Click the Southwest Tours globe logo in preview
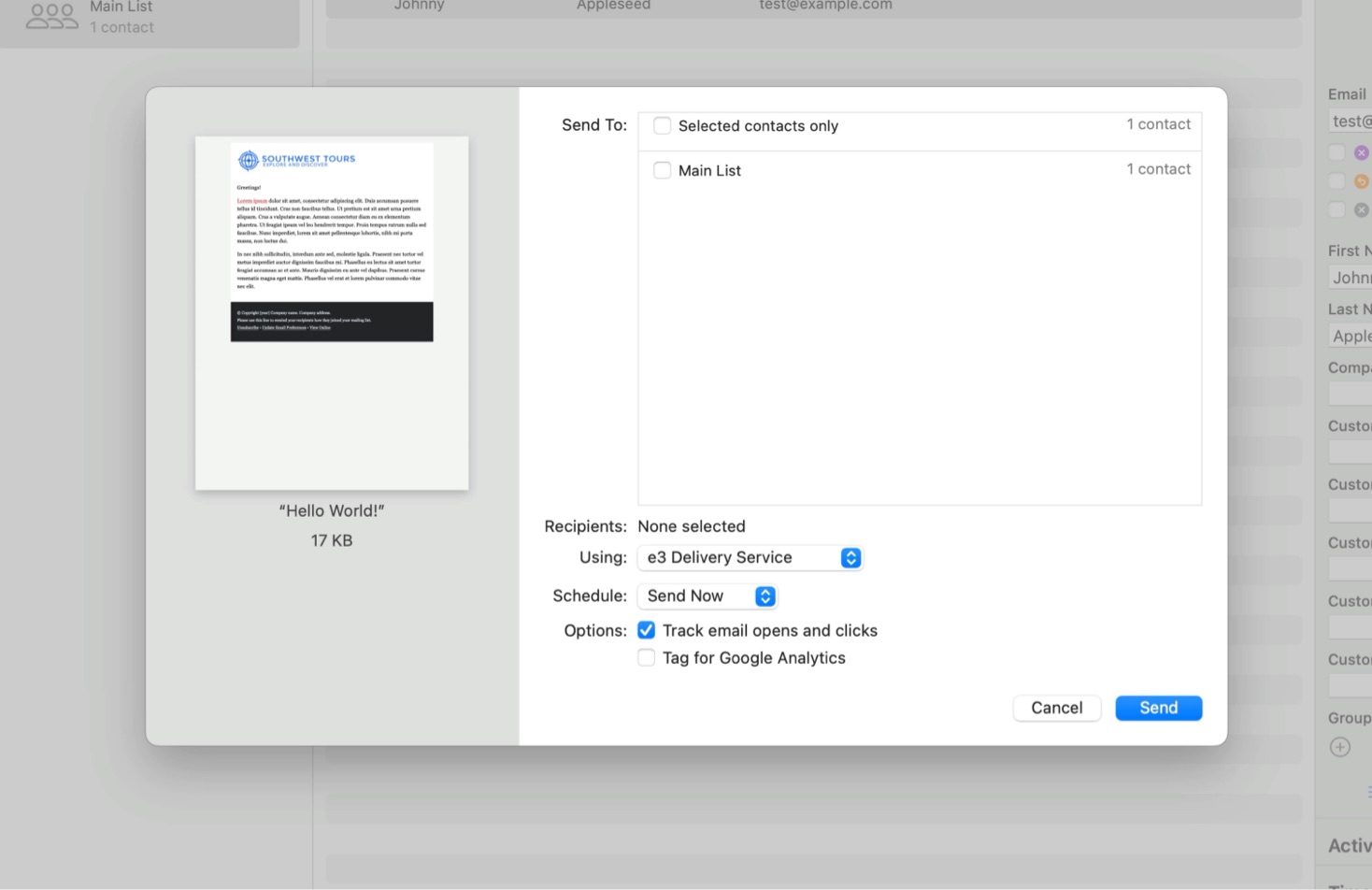Viewport: 1372px width, 890px height. (248, 160)
